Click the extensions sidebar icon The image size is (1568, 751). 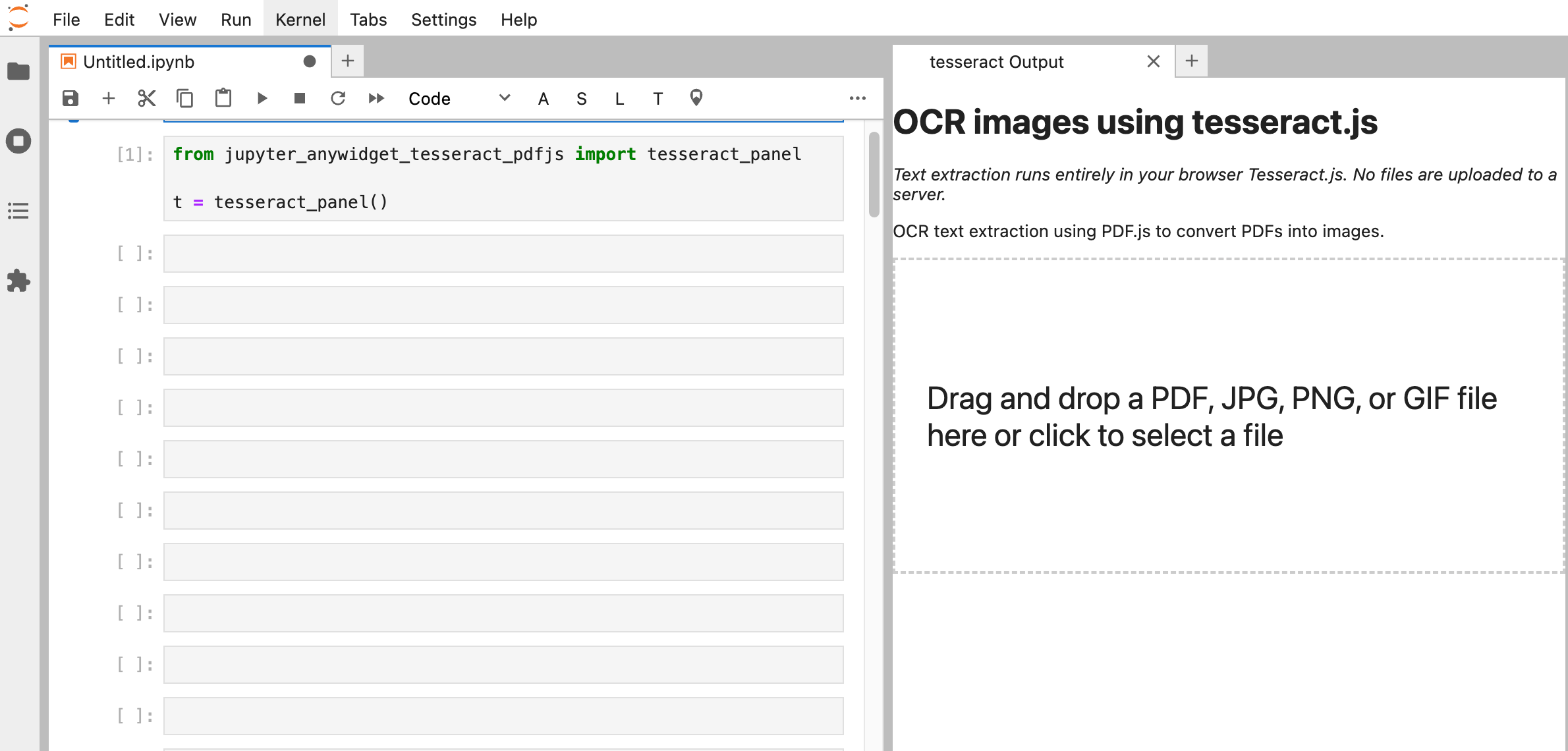pos(21,281)
